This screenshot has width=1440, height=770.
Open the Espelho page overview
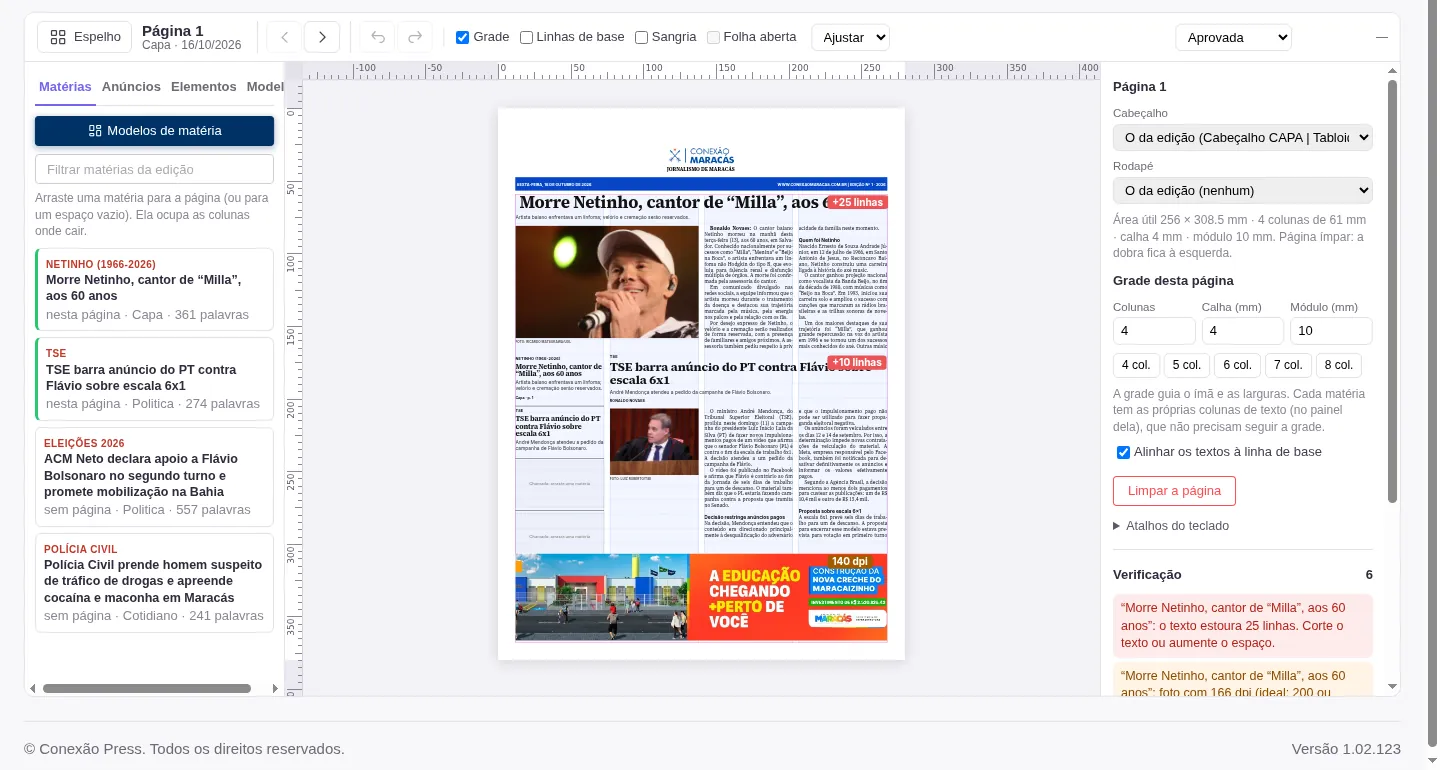coord(85,37)
